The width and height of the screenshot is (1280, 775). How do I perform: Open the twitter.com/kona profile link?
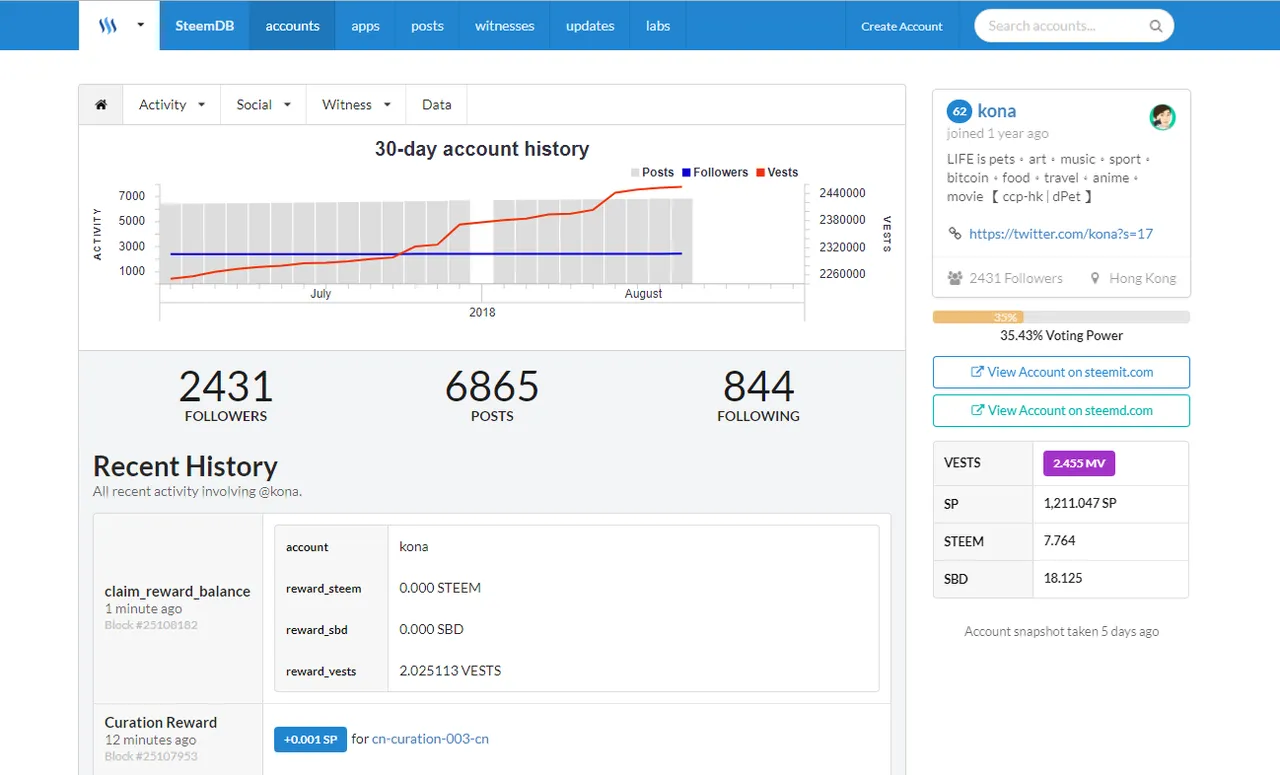coord(1061,233)
